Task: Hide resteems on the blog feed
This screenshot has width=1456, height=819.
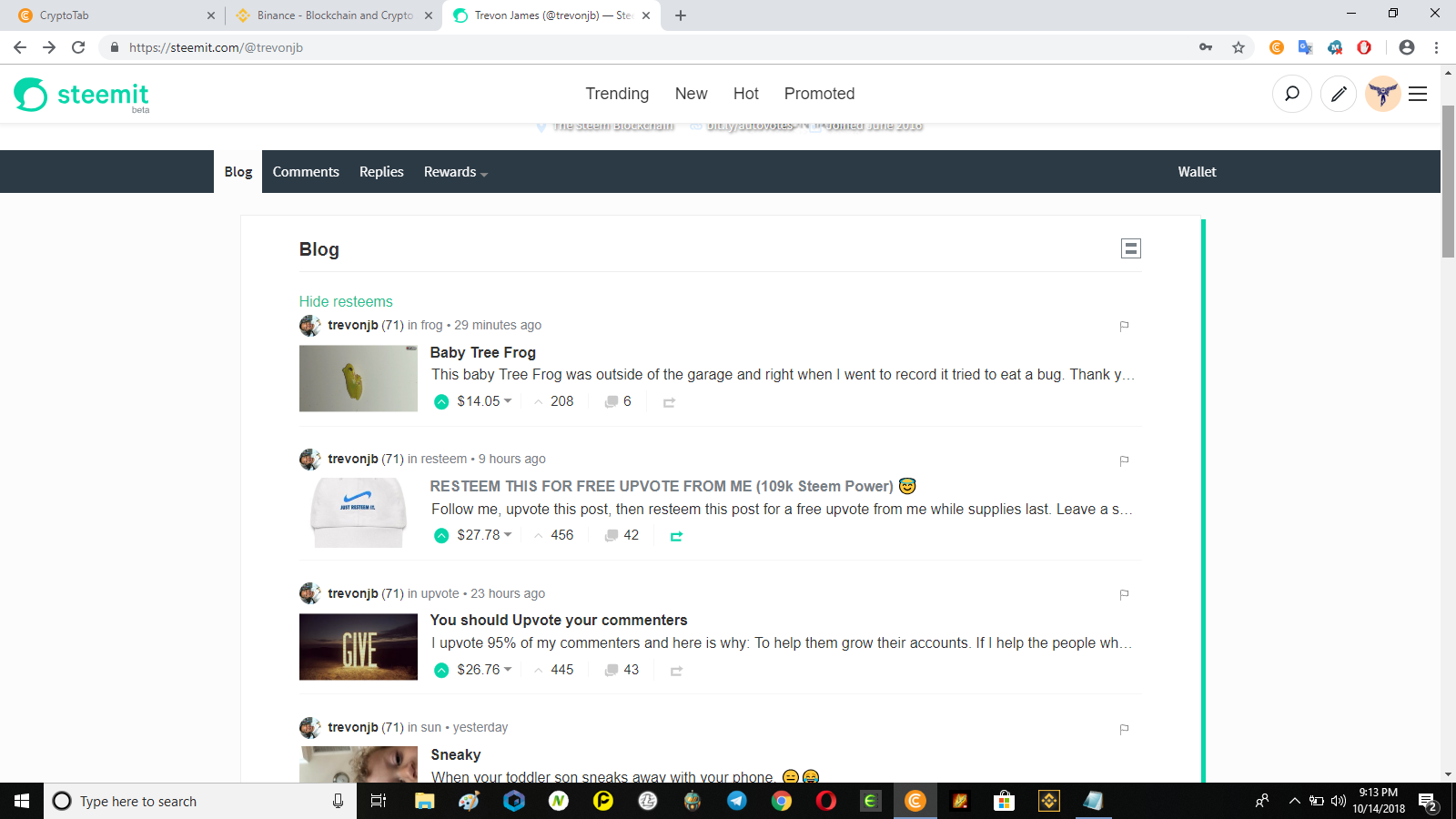Action: pos(345,301)
